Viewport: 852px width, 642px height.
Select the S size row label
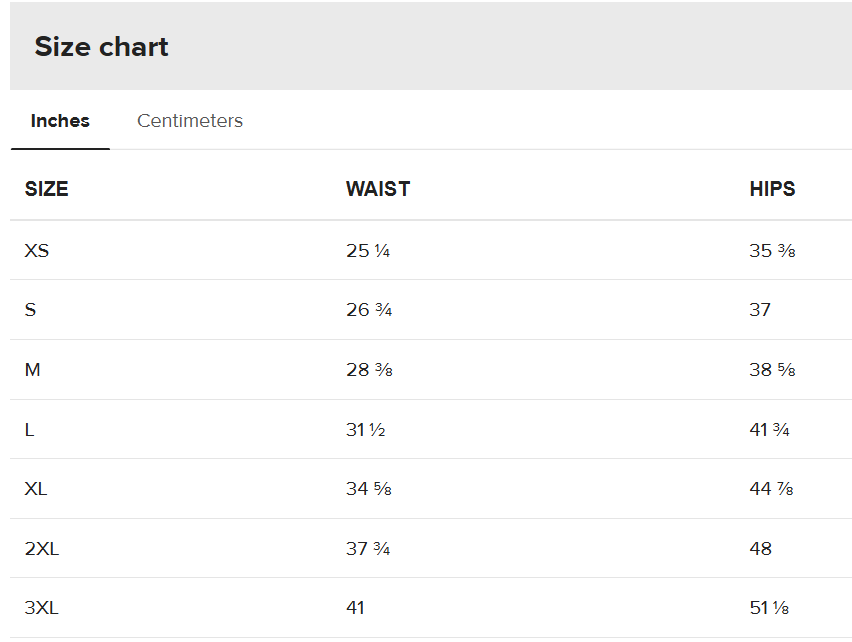click(30, 310)
